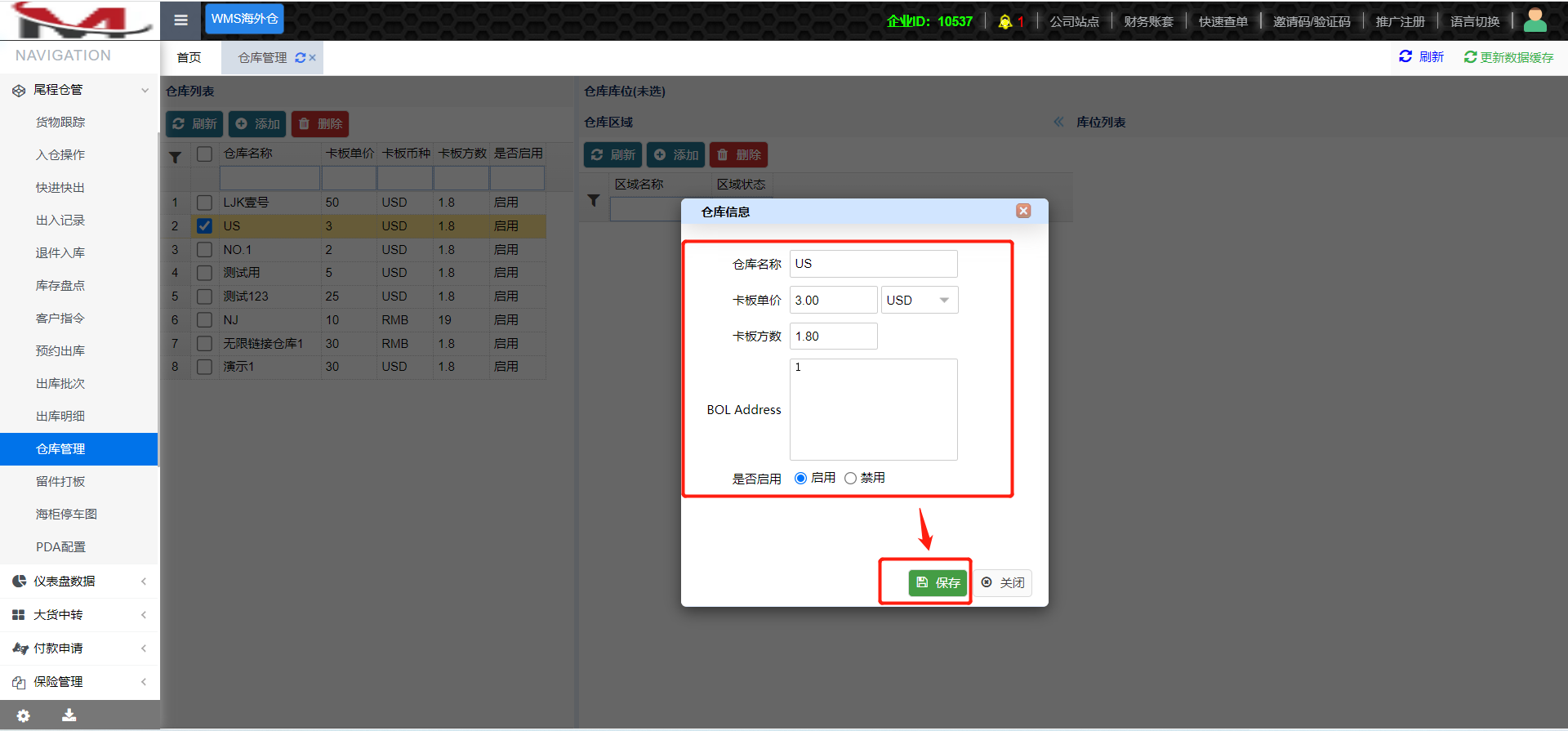Open 入仓操作 in the sidebar
1568x731 pixels.
pyautogui.click(x=60, y=155)
